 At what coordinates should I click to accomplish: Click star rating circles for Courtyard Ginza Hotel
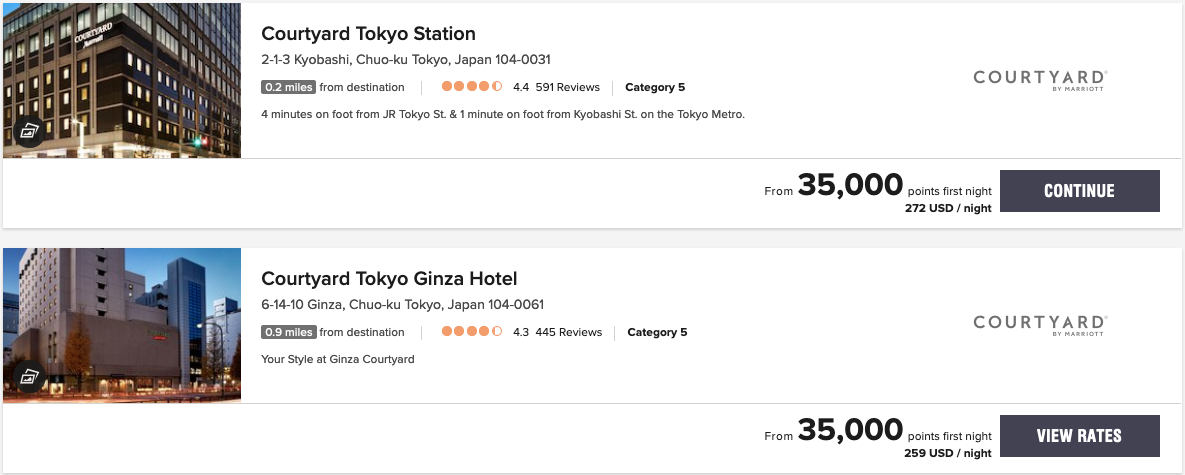pyautogui.click(x=472, y=332)
